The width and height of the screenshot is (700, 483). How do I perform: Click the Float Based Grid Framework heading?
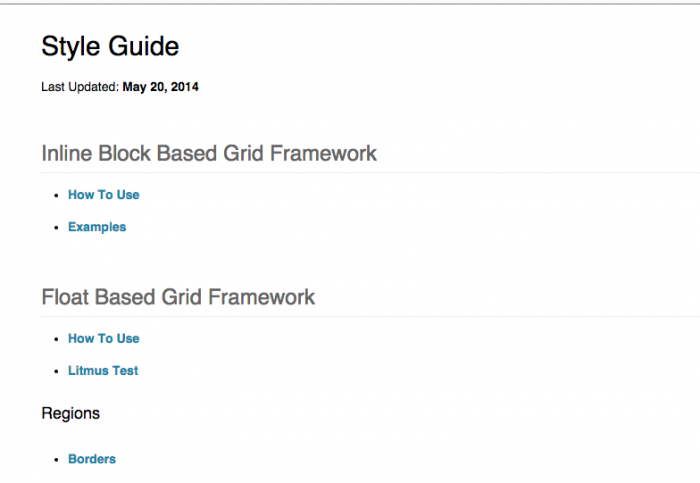[x=178, y=297]
